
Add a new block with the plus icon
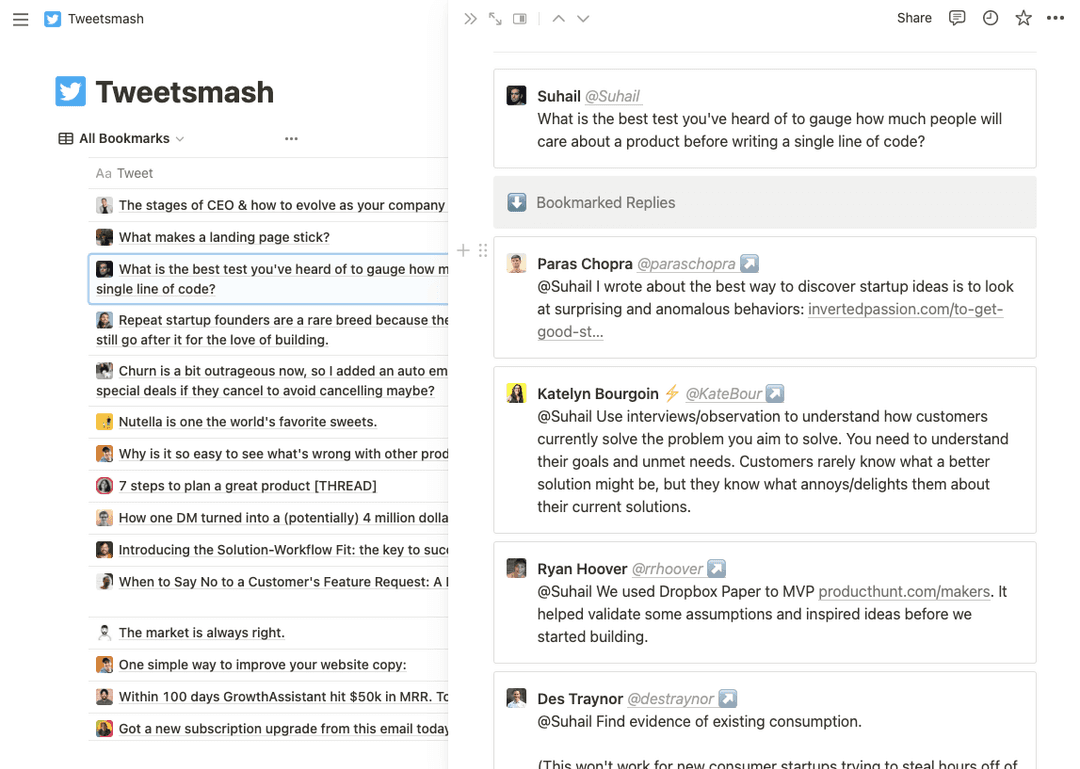(462, 250)
